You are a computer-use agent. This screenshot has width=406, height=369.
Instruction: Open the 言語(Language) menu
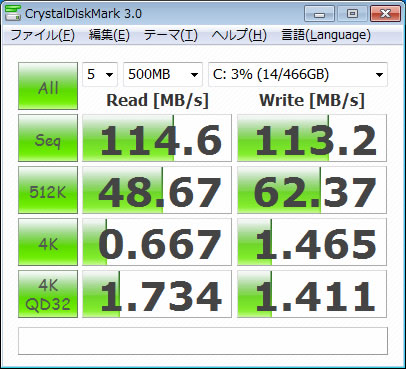(326, 35)
